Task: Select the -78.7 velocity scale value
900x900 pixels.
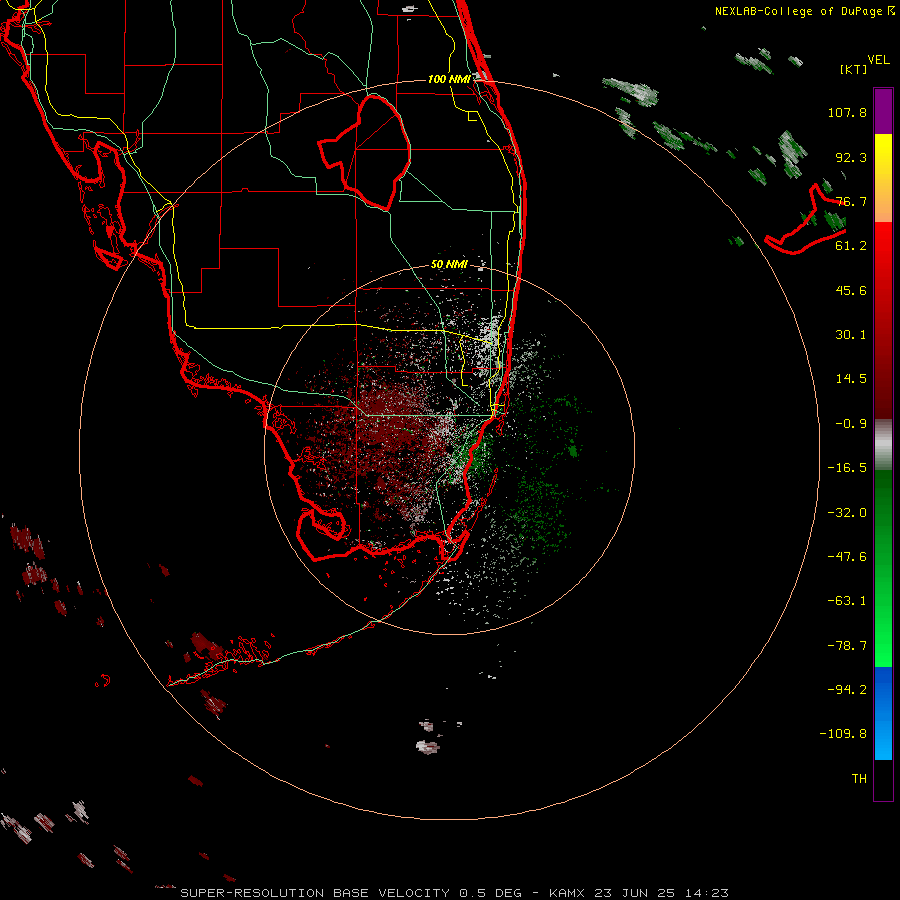Action: (x=847, y=646)
